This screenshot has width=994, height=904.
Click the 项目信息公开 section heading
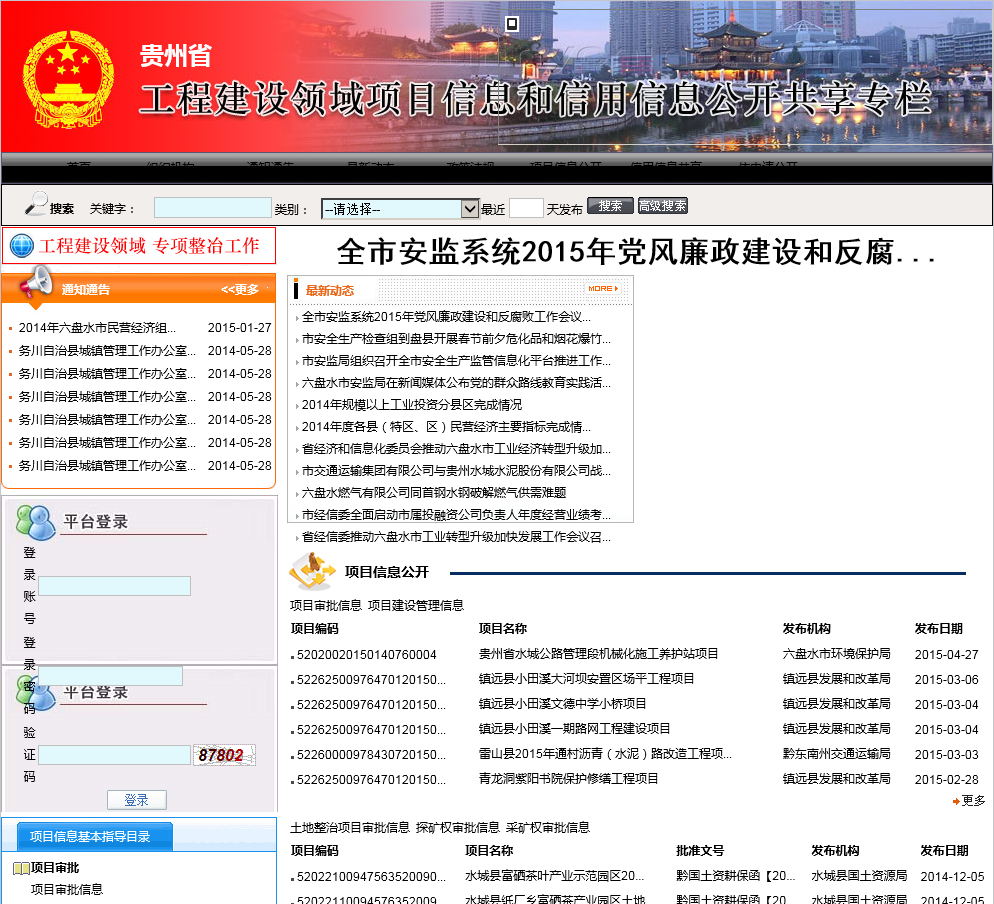387,572
